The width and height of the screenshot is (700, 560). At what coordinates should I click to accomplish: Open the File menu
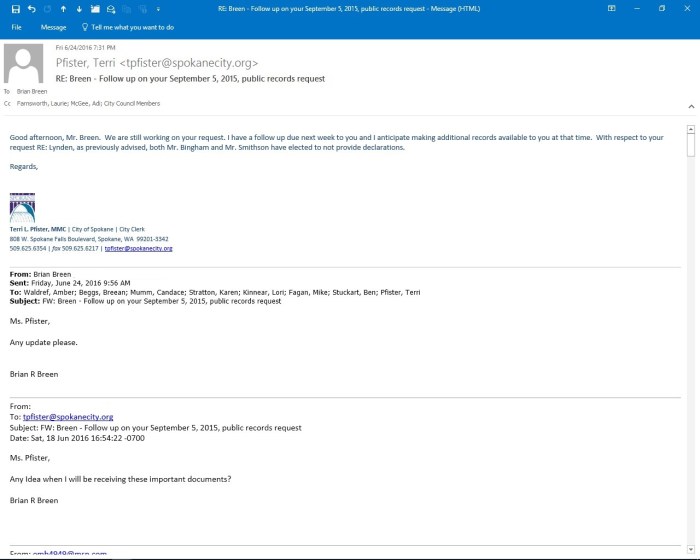[x=16, y=27]
